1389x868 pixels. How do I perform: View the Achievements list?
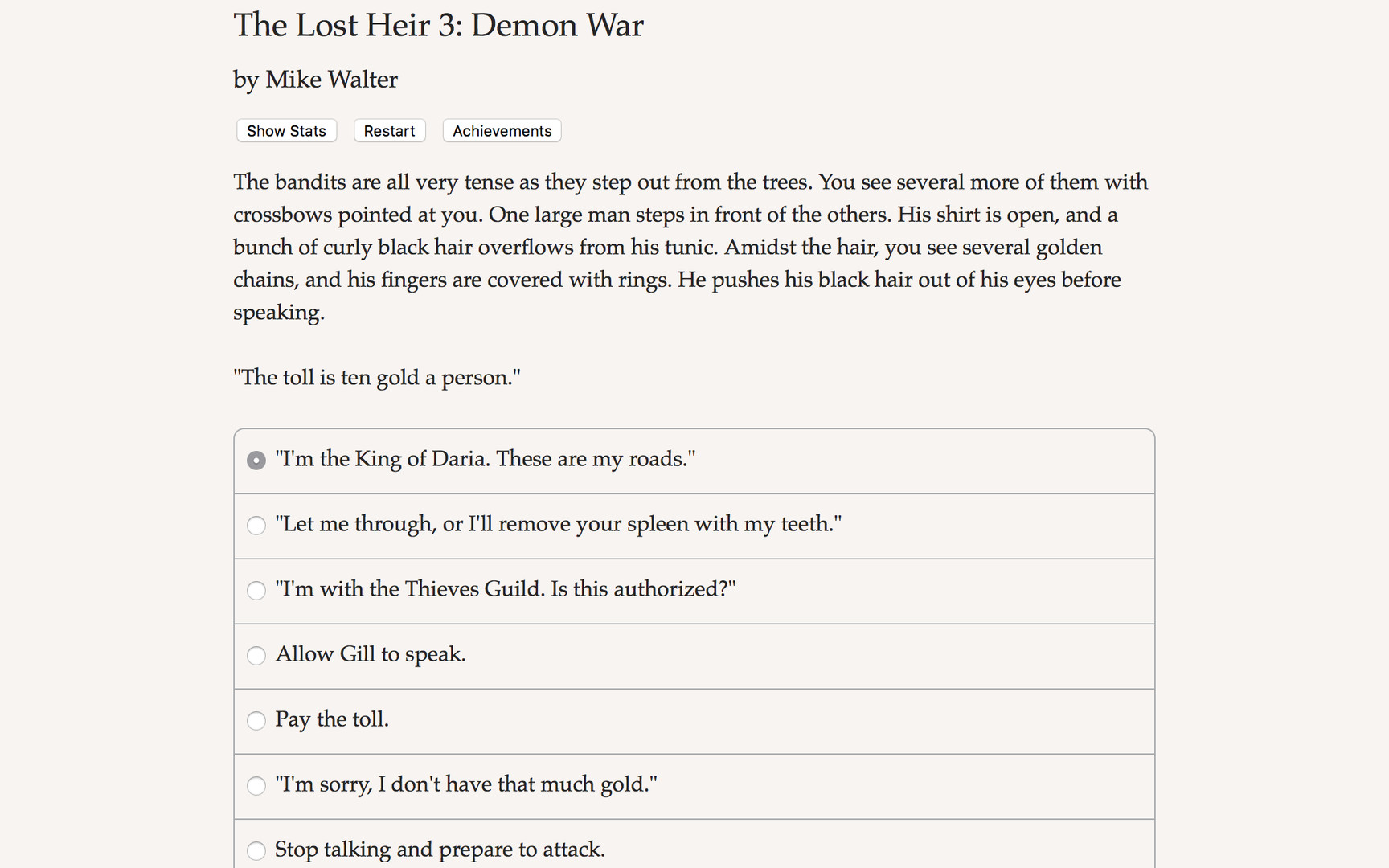(x=501, y=130)
